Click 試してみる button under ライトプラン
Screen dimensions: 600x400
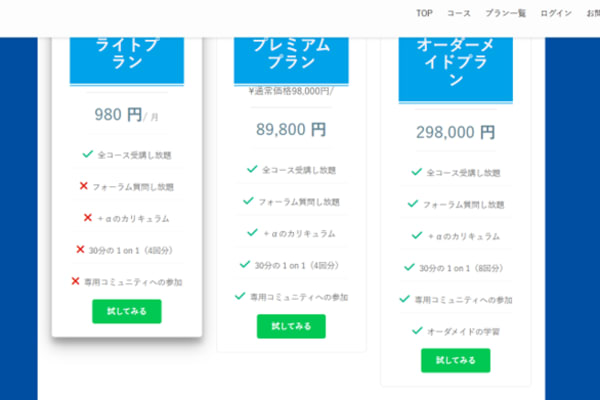click(126, 311)
